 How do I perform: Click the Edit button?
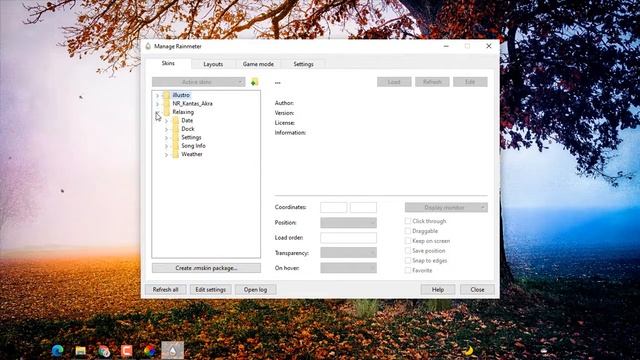[470, 82]
